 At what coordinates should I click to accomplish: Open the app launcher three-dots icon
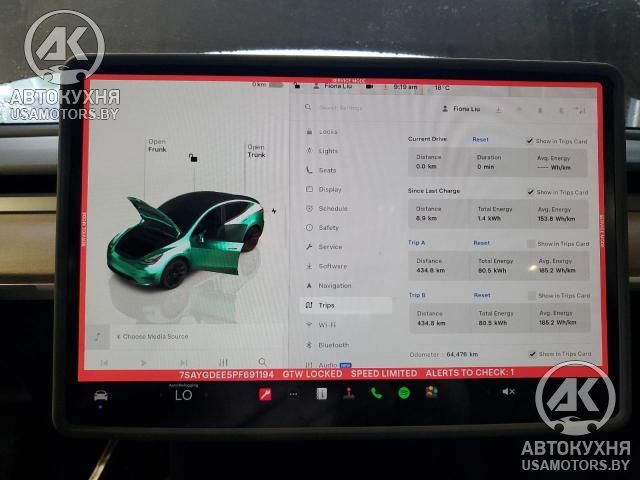coord(293,394)
